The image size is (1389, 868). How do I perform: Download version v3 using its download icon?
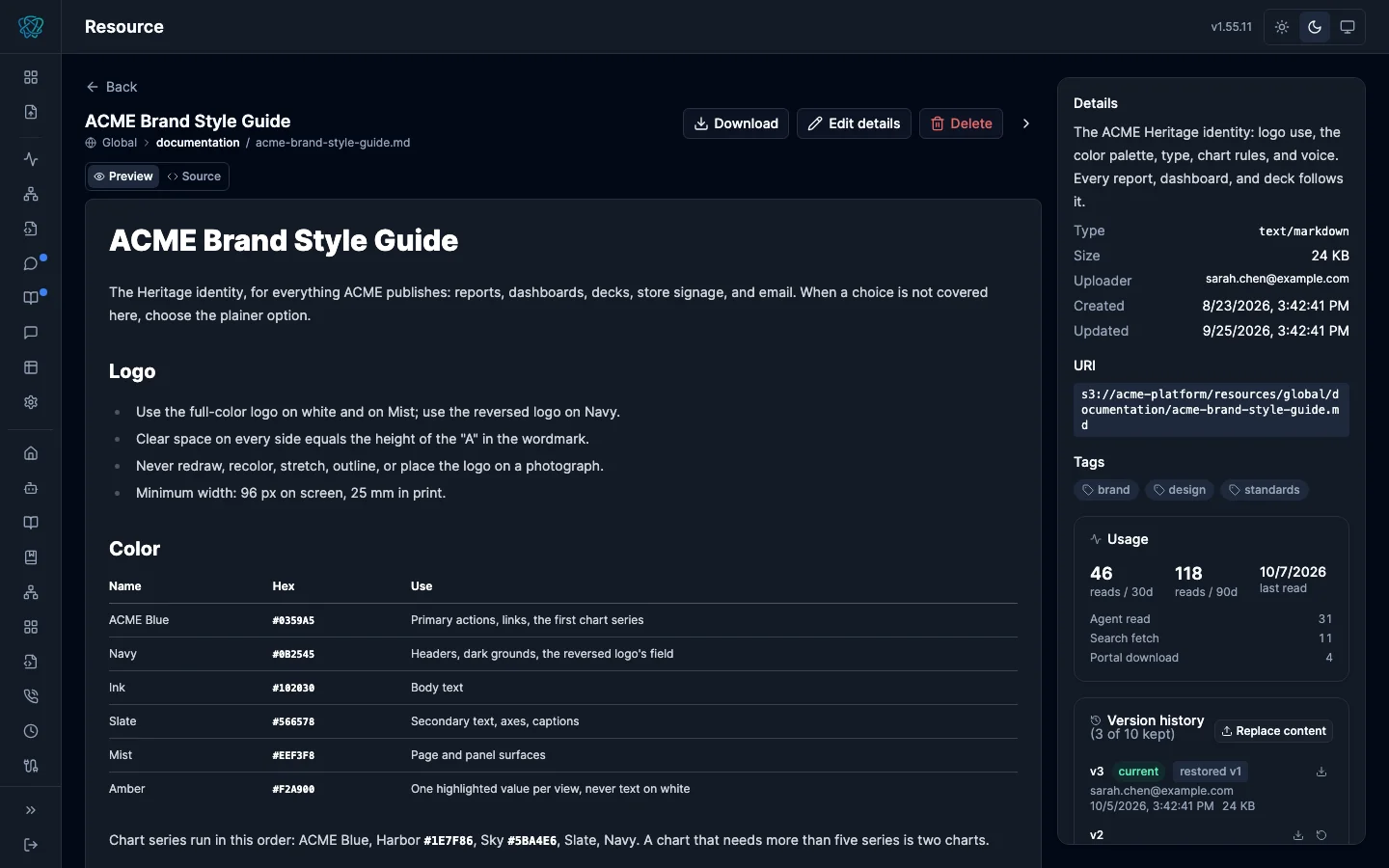(1321, 772)
